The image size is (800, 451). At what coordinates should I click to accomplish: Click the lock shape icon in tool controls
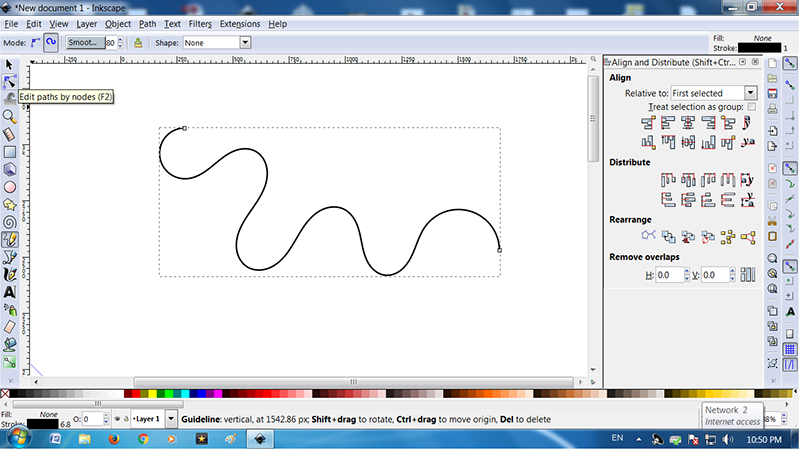(x=138, y=43)
